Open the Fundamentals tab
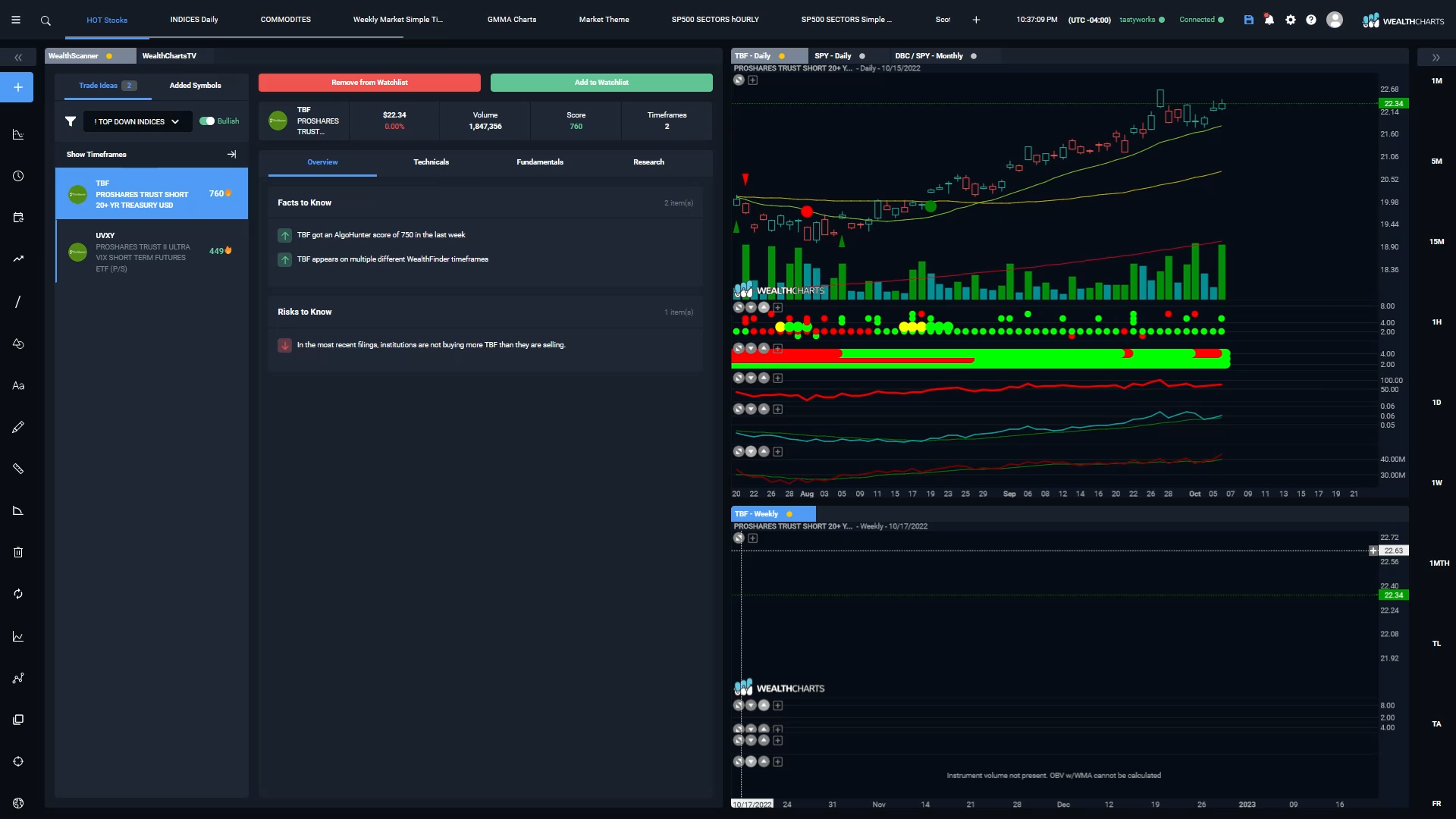Image resolution: width=1456 pixels, height=819 pixels. pyautogui.click(x=540, y=162)
